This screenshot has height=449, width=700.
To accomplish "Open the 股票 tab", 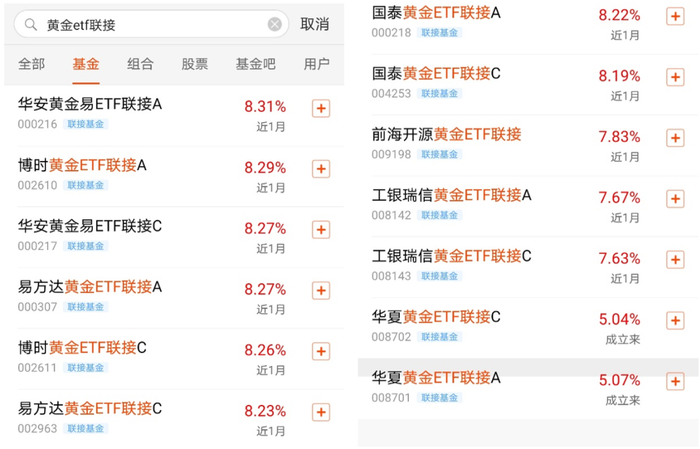I will click(x=195, y=64).
